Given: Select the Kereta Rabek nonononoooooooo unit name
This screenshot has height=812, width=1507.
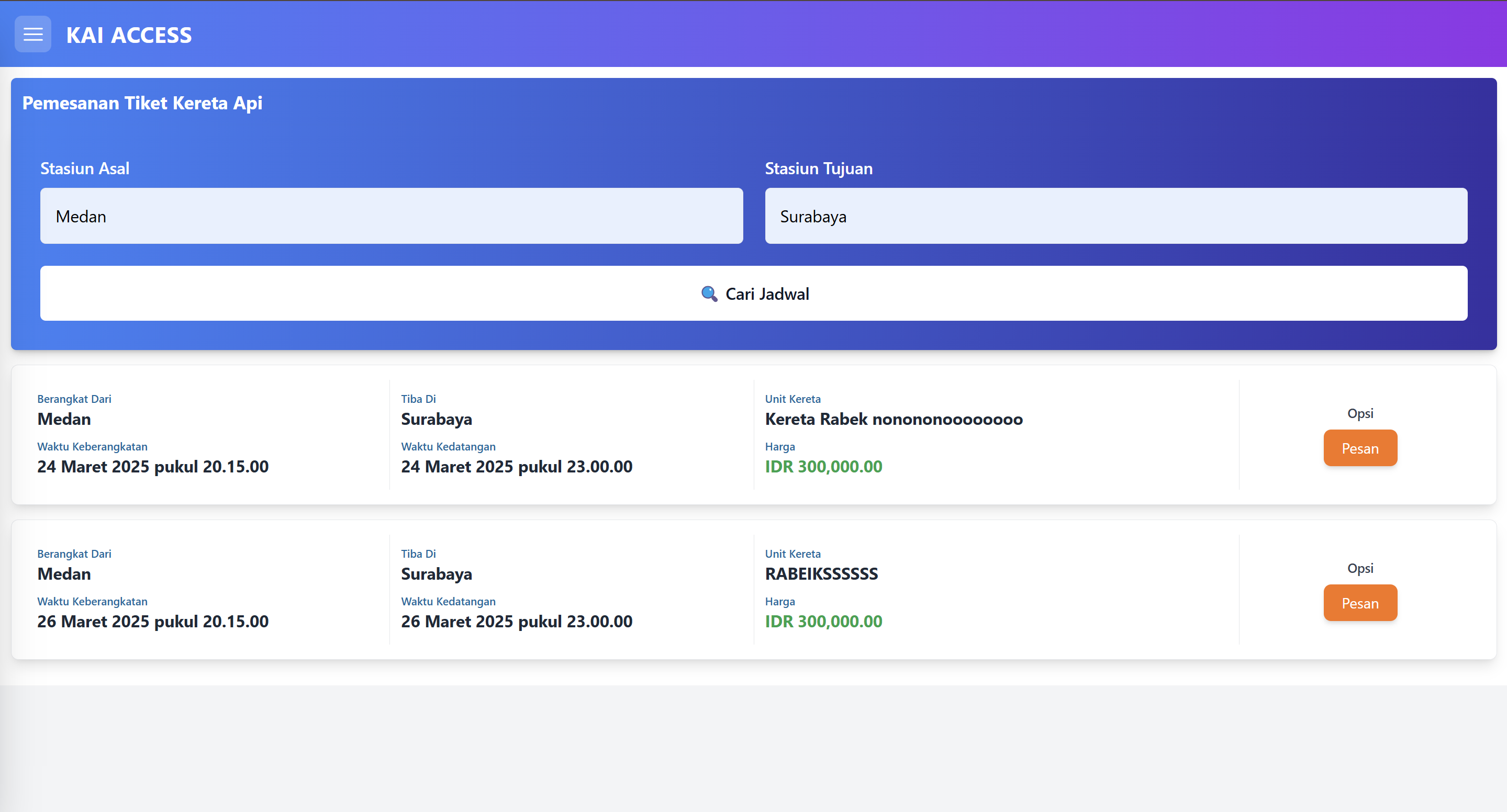Looking at the screenshot, I should (x=894, y=419).
